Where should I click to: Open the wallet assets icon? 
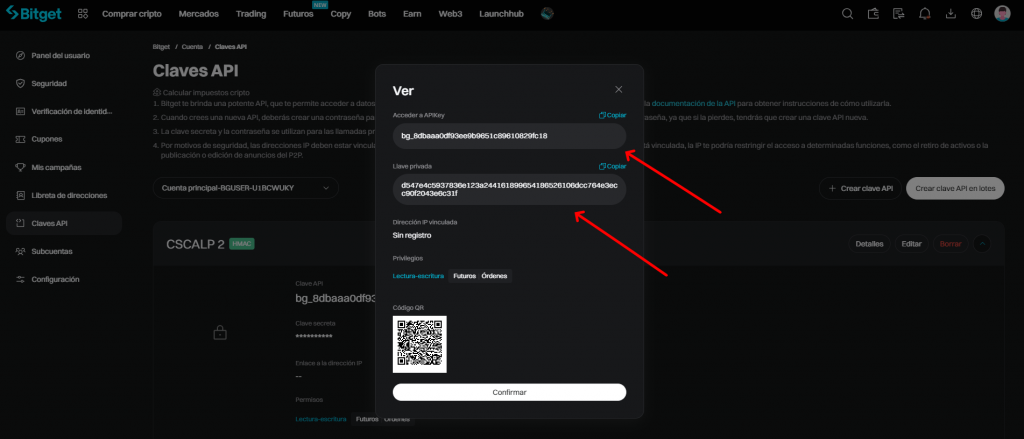tap(873, 14)
